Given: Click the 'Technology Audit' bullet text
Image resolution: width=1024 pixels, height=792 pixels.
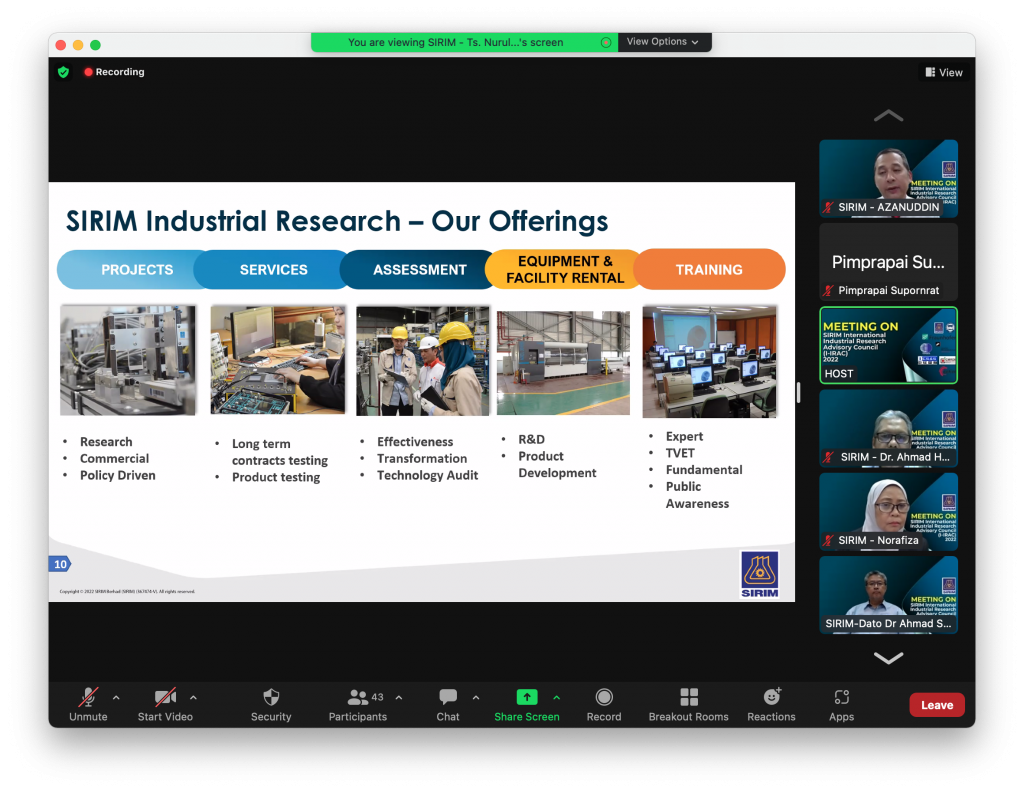Looking at the screenshot, I should point(427,475).
